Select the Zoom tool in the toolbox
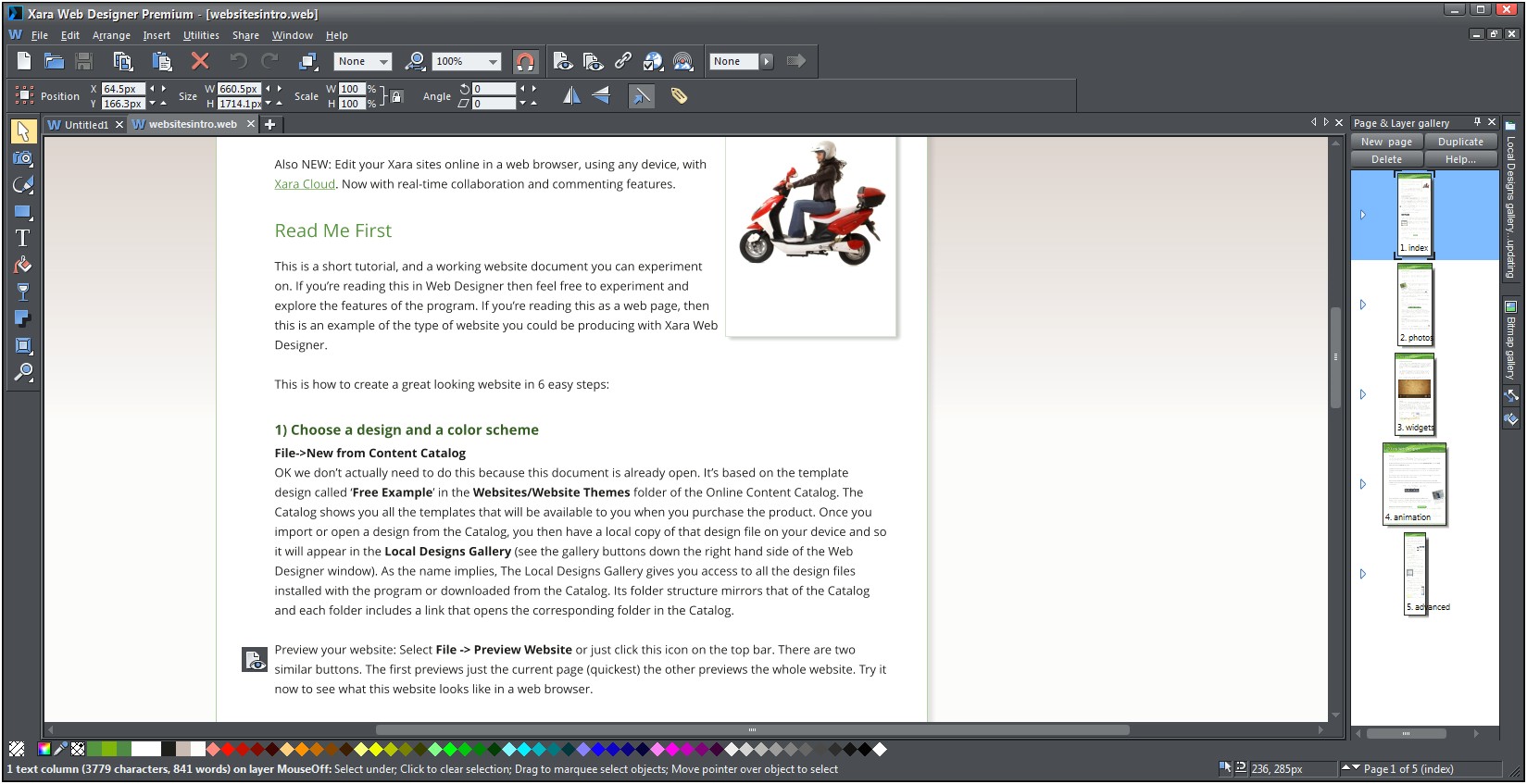 click(x=23, y=372)
